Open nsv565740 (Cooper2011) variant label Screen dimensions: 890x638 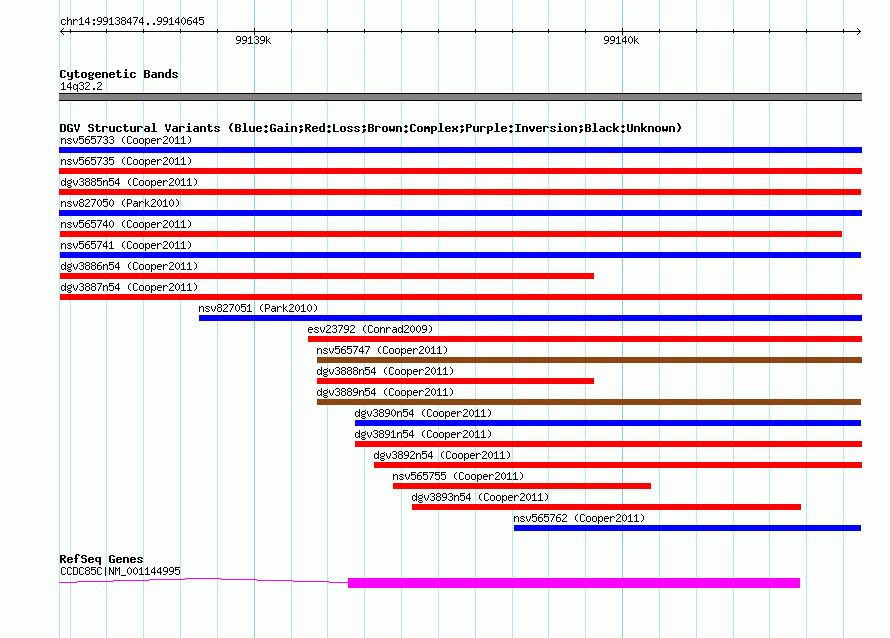[126, 224]
